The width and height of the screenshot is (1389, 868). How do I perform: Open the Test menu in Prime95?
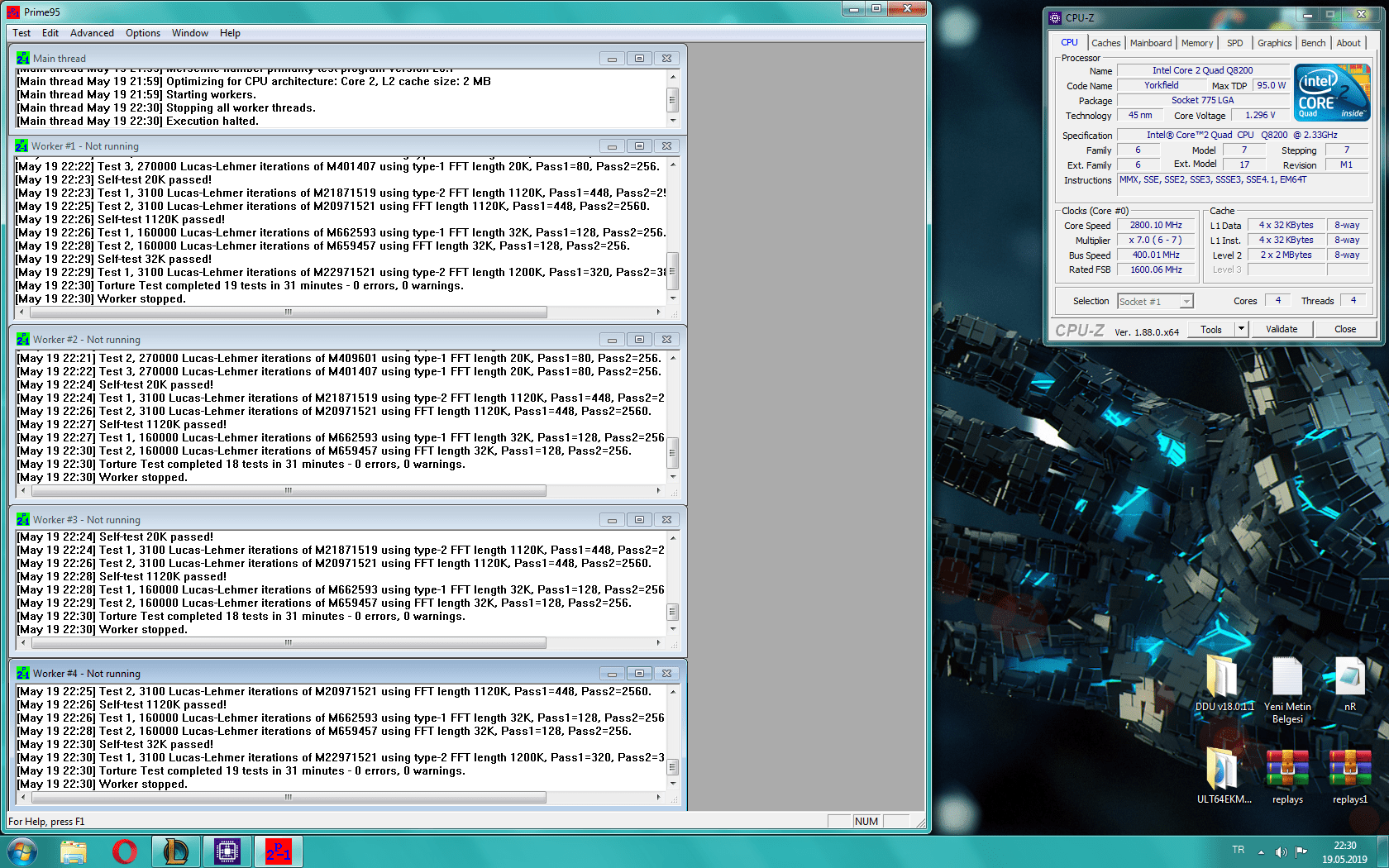(x=21, y=33)
